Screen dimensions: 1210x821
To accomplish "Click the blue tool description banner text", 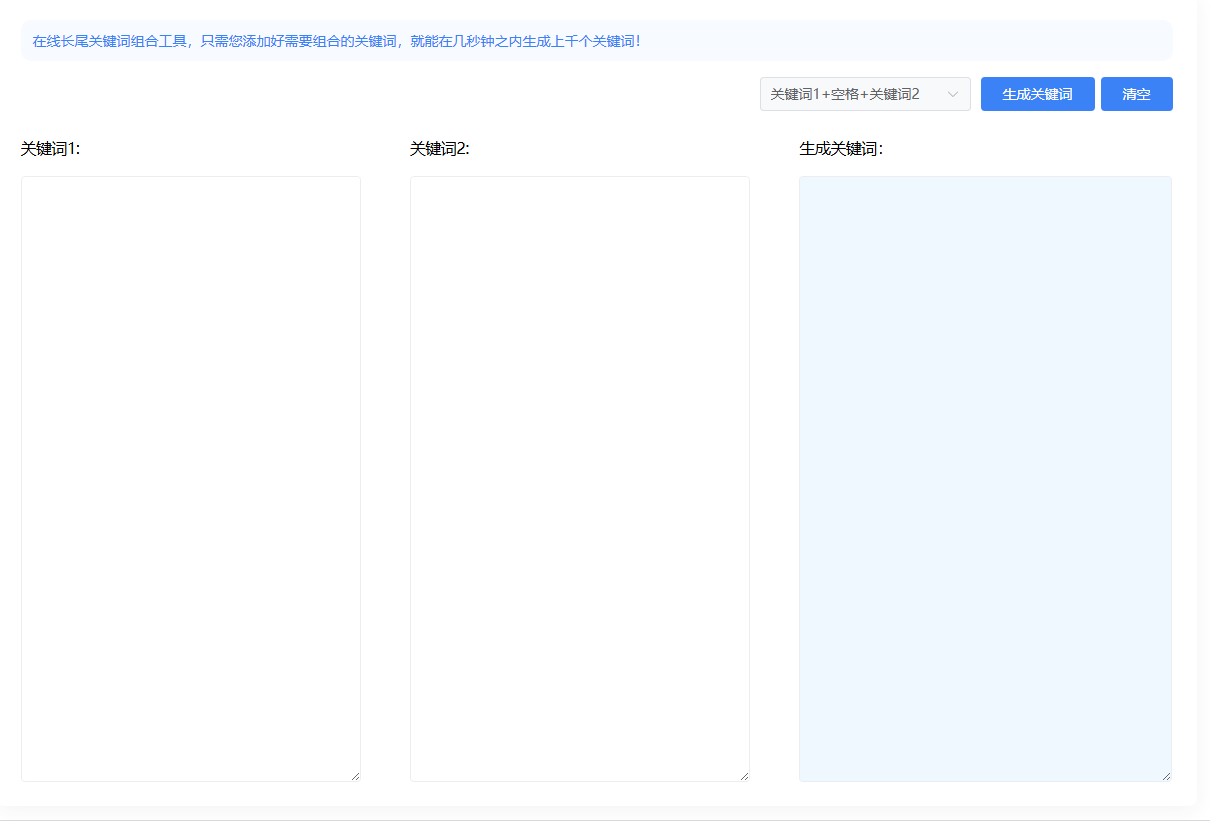I will (x=336, y=42).
